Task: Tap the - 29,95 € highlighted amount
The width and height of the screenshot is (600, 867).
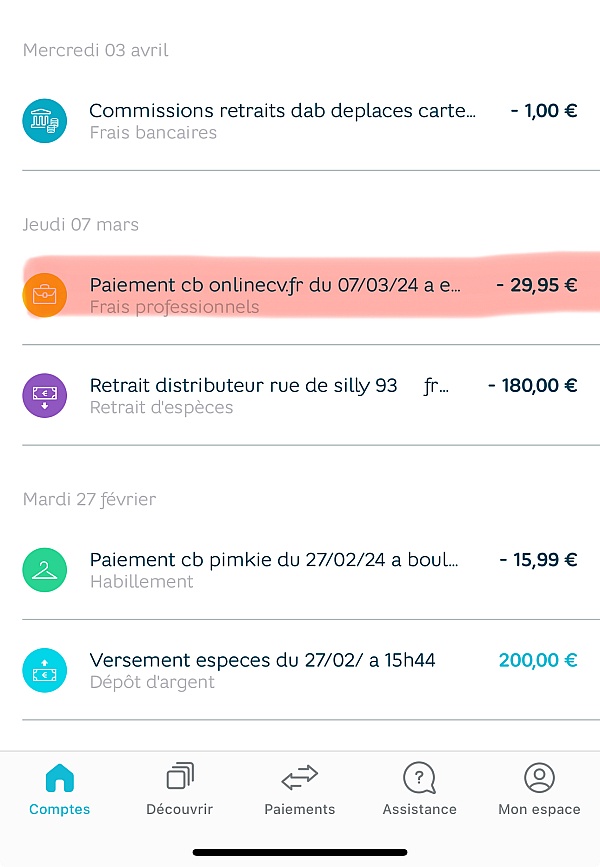Action: pos(536,285)
